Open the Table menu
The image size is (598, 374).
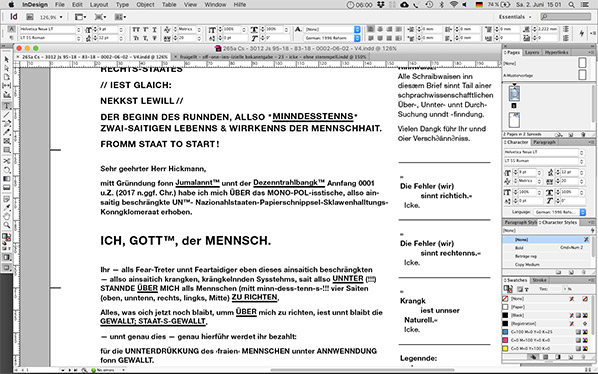click(x=169, y=5)
